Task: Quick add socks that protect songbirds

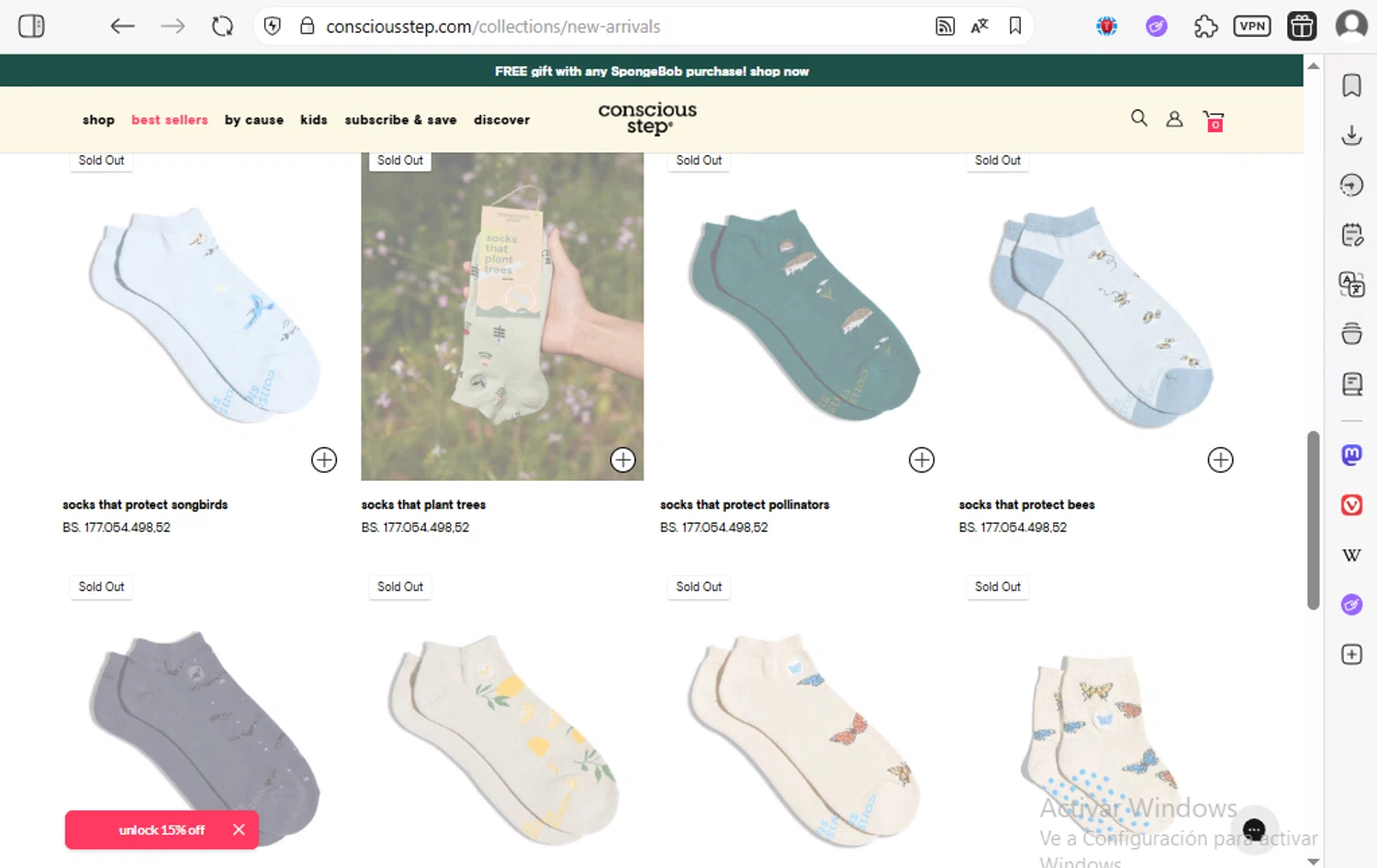Action: click(324, 460)
